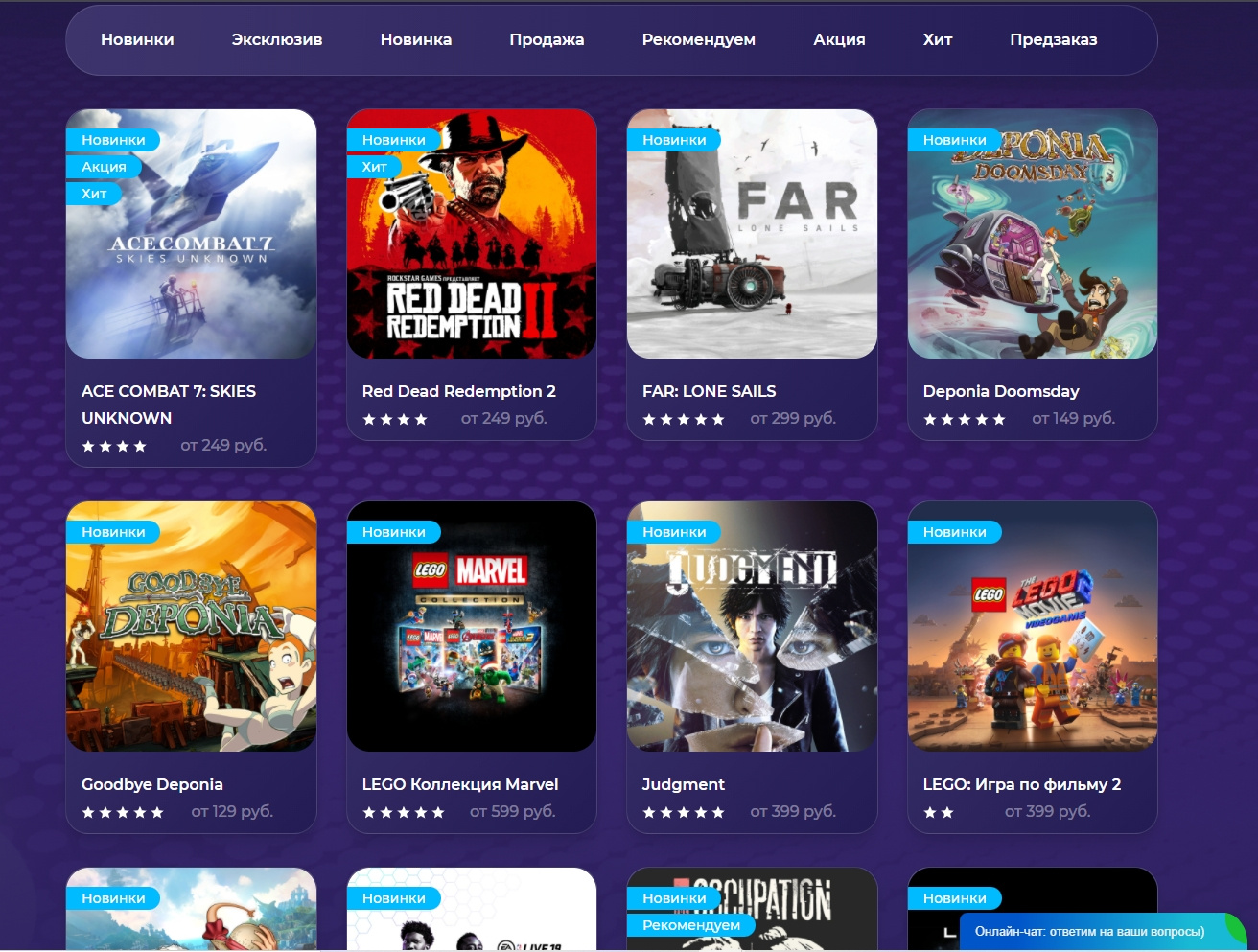
Task: Open Goodbye Deponia cover artwork
Action: (191, 626)
